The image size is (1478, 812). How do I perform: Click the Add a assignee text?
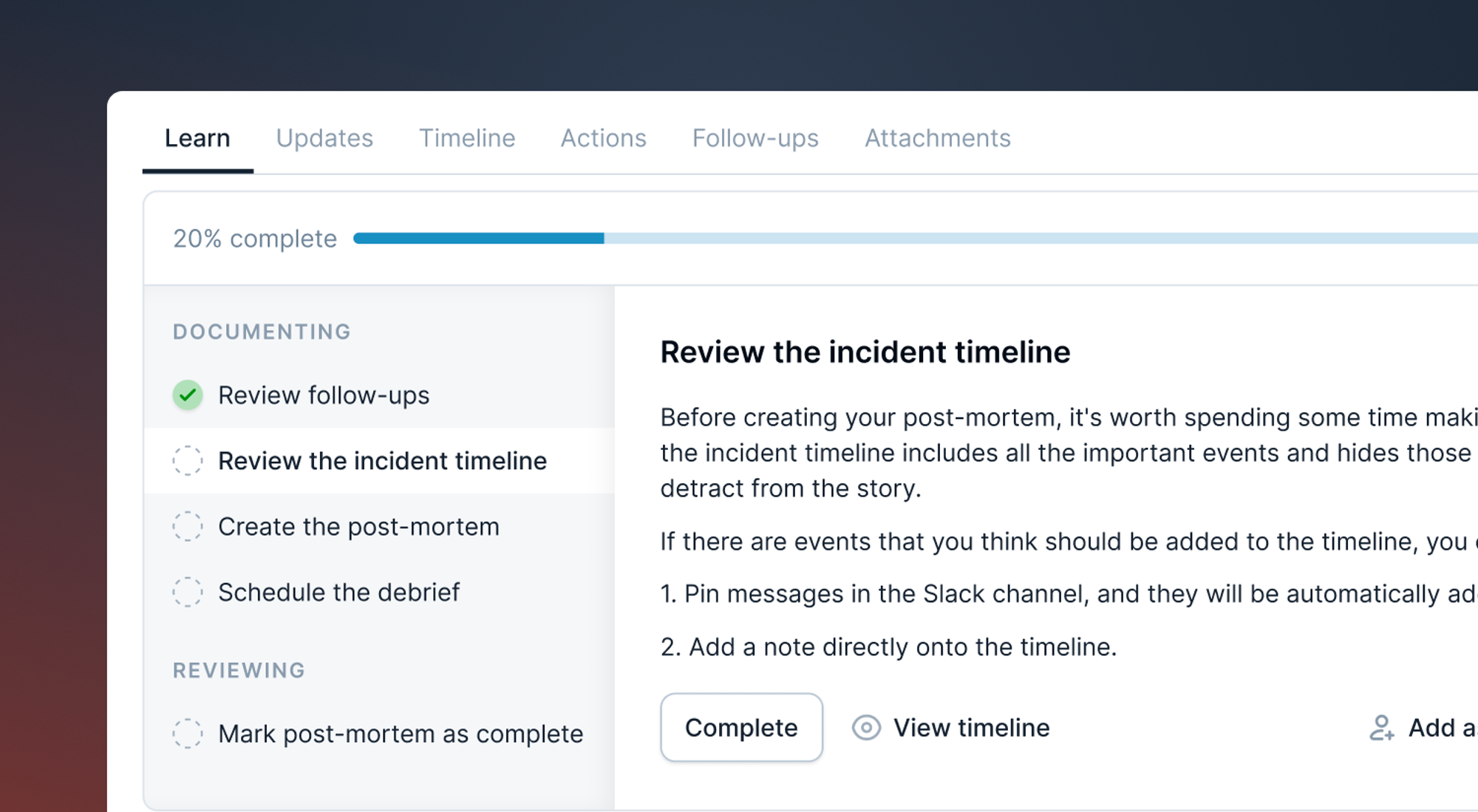pos(1441,728)
